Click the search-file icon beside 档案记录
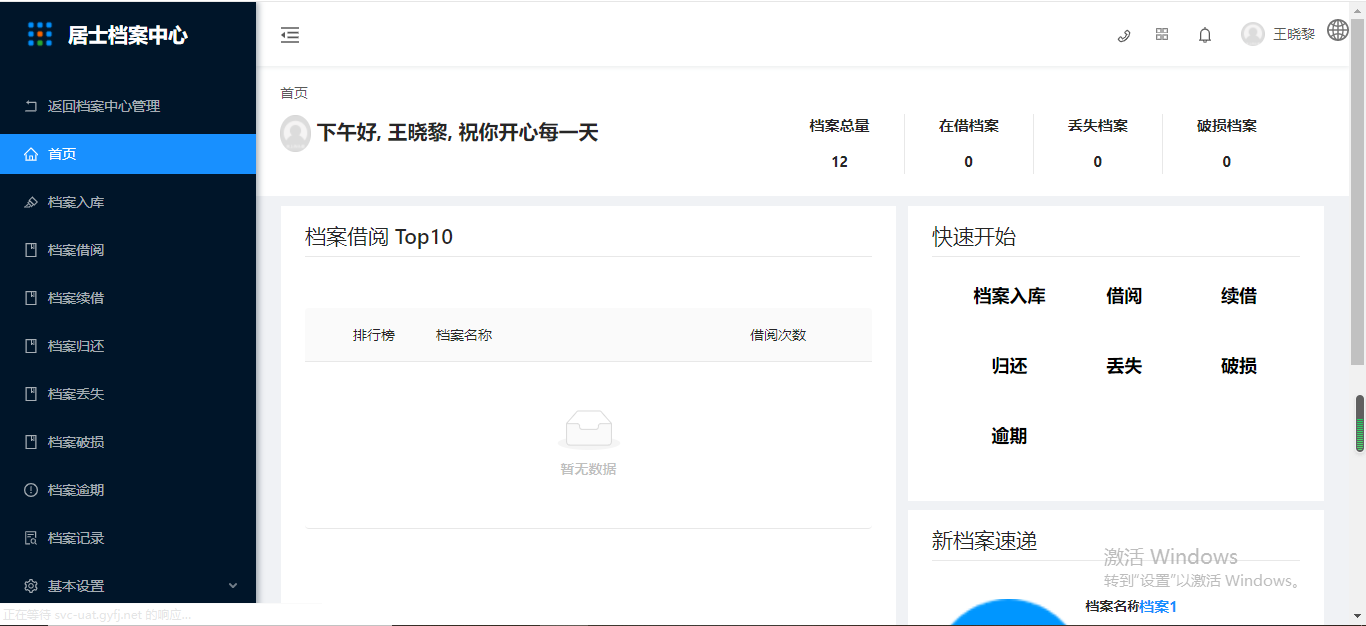Image resolution: width=1366 pixels, height=626 pixels. point(31,538)
